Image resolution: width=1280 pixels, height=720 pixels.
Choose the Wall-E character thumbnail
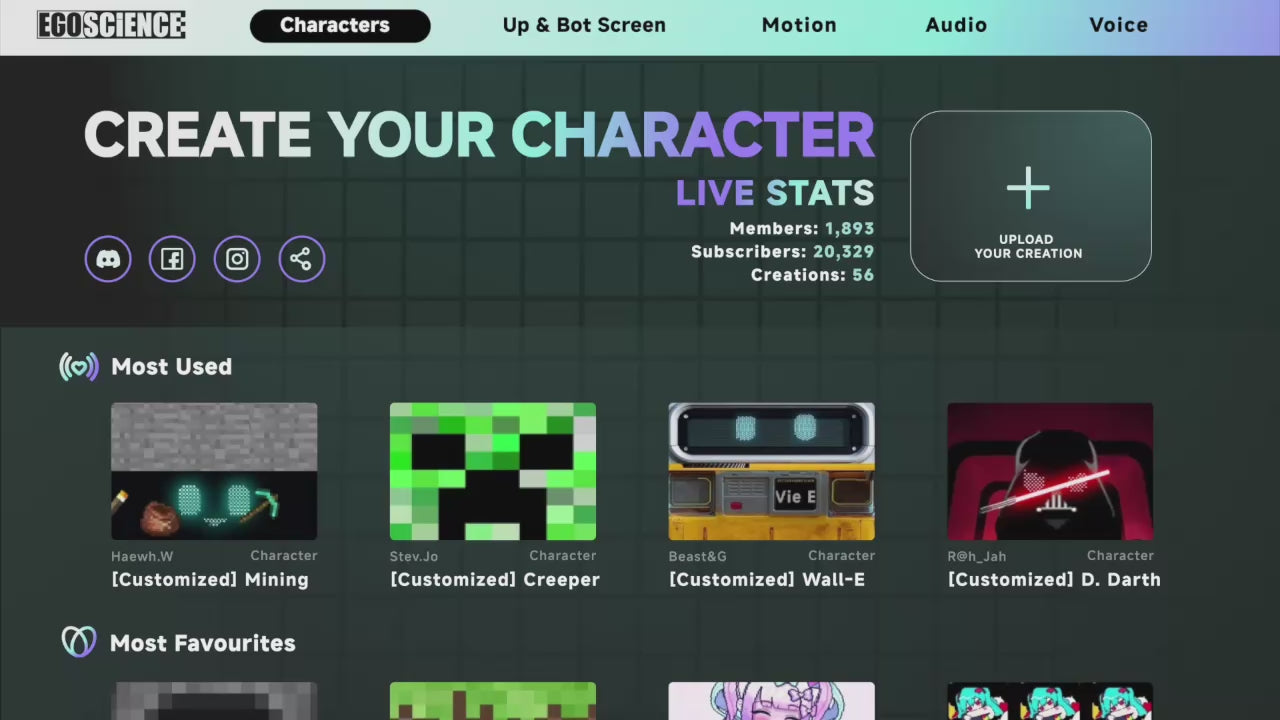(x=771, y=471)
